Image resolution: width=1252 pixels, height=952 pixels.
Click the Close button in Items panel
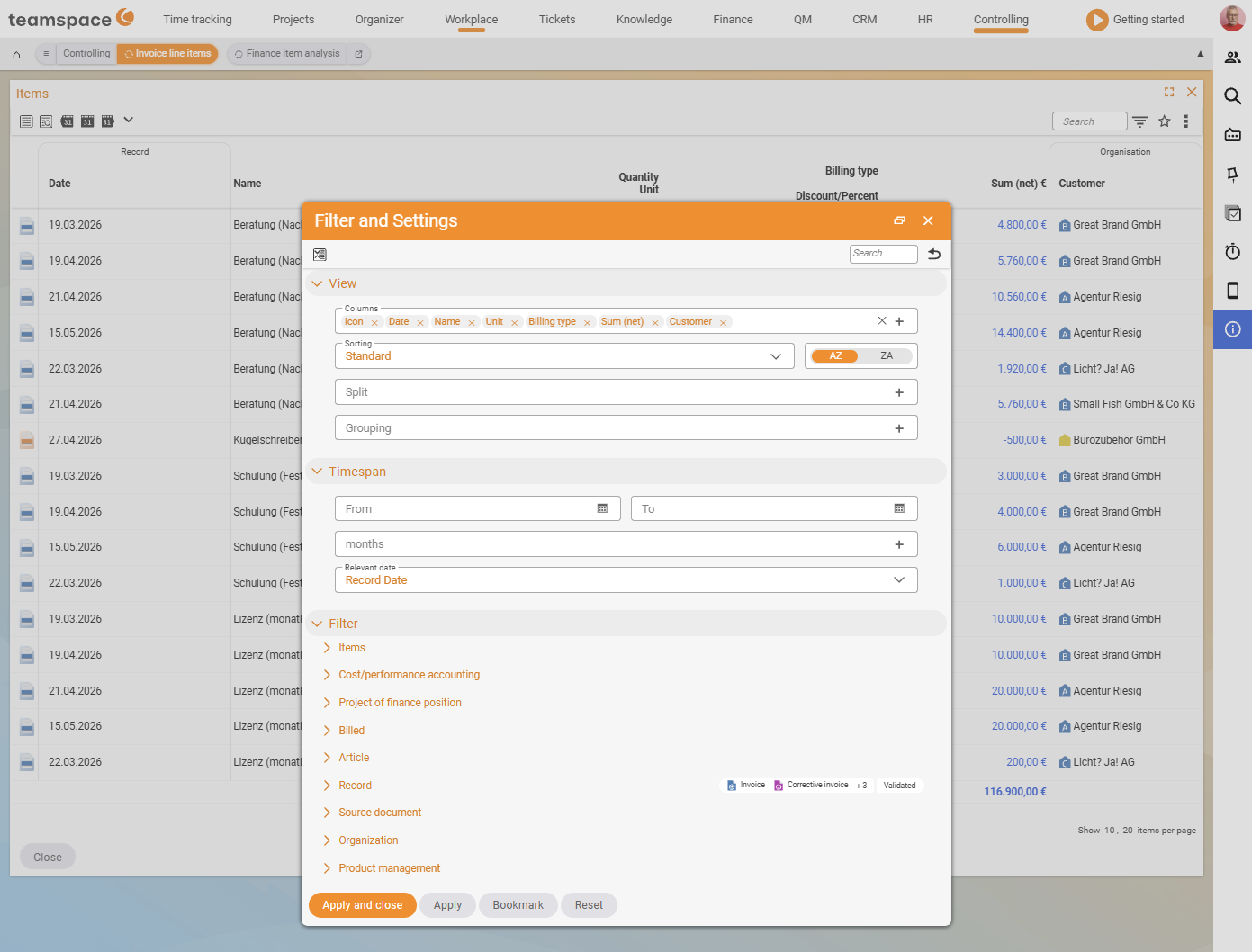tap(48, 857)
